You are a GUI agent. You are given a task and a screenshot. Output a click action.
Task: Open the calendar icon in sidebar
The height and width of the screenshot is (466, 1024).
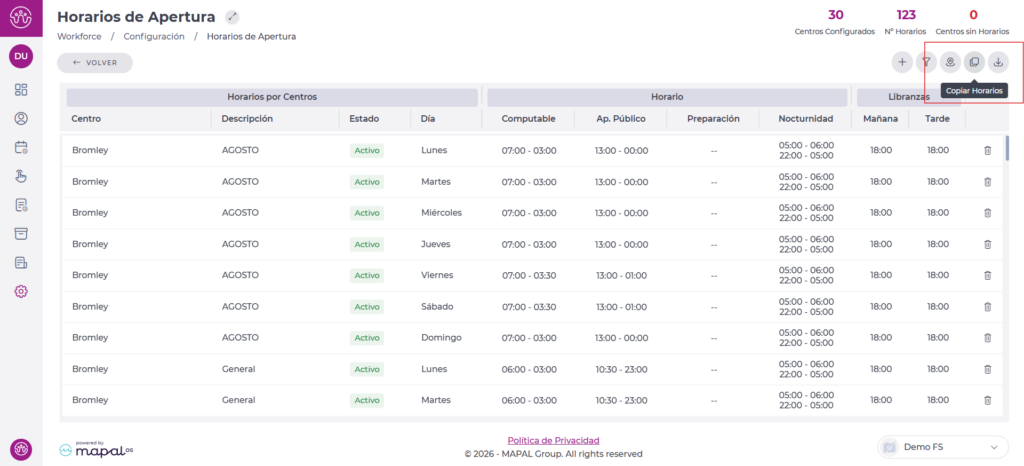pyautogui.click(x=21, y=147)
